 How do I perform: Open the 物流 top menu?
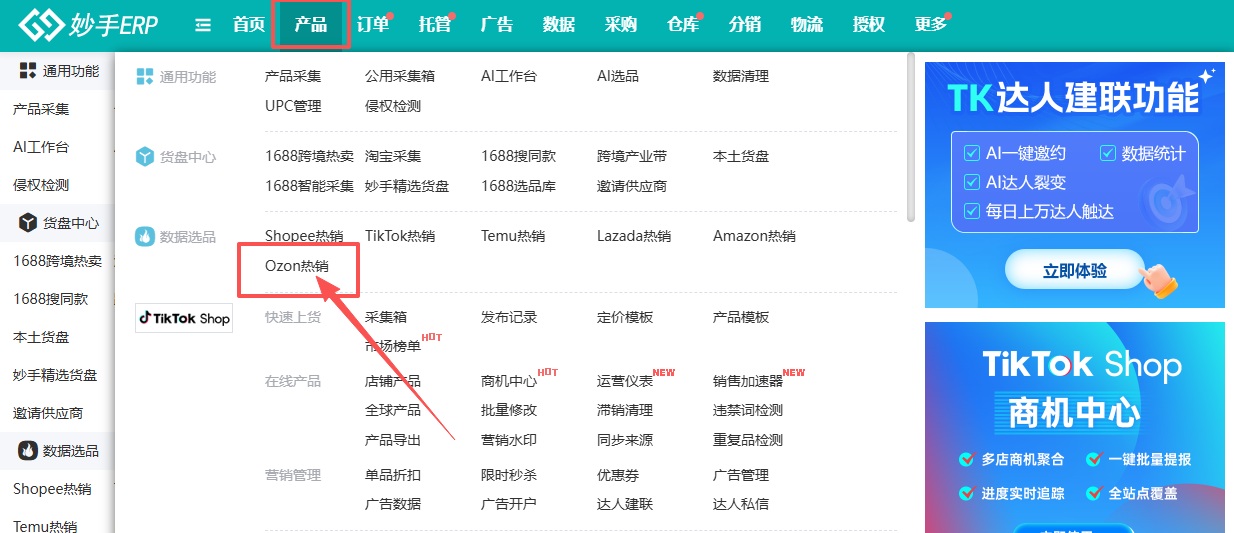pyautogui.click(x=807, y=25)
